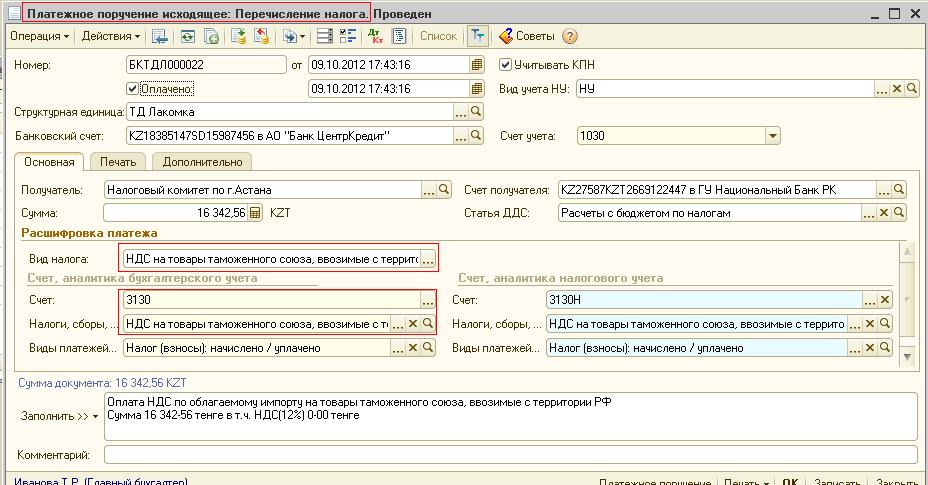Open the Действия dropdown menu
The image size is (928, 485).
coord(110,36)
